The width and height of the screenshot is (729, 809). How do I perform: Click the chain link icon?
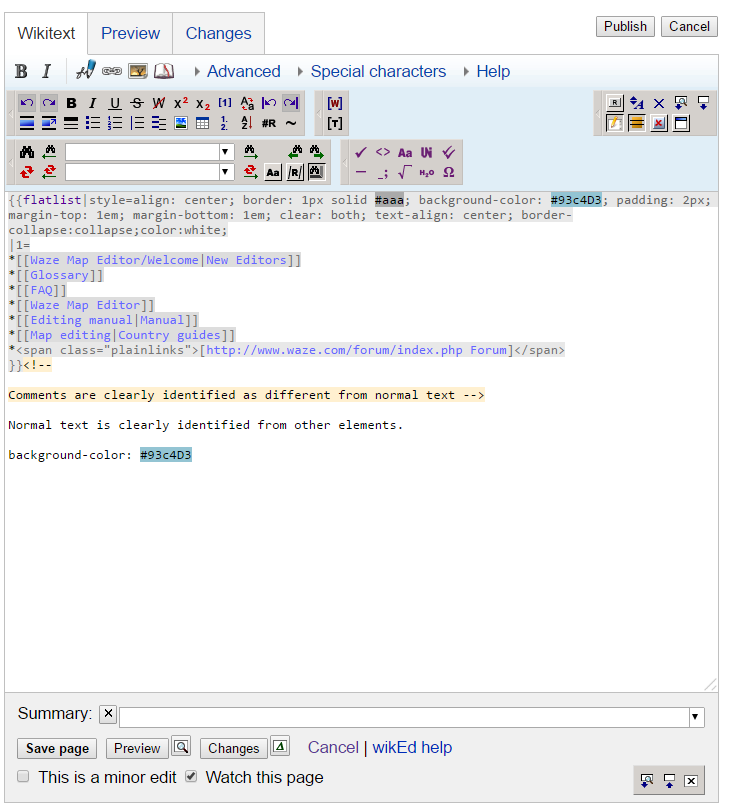pyautogui.click(x=112, y=71)
